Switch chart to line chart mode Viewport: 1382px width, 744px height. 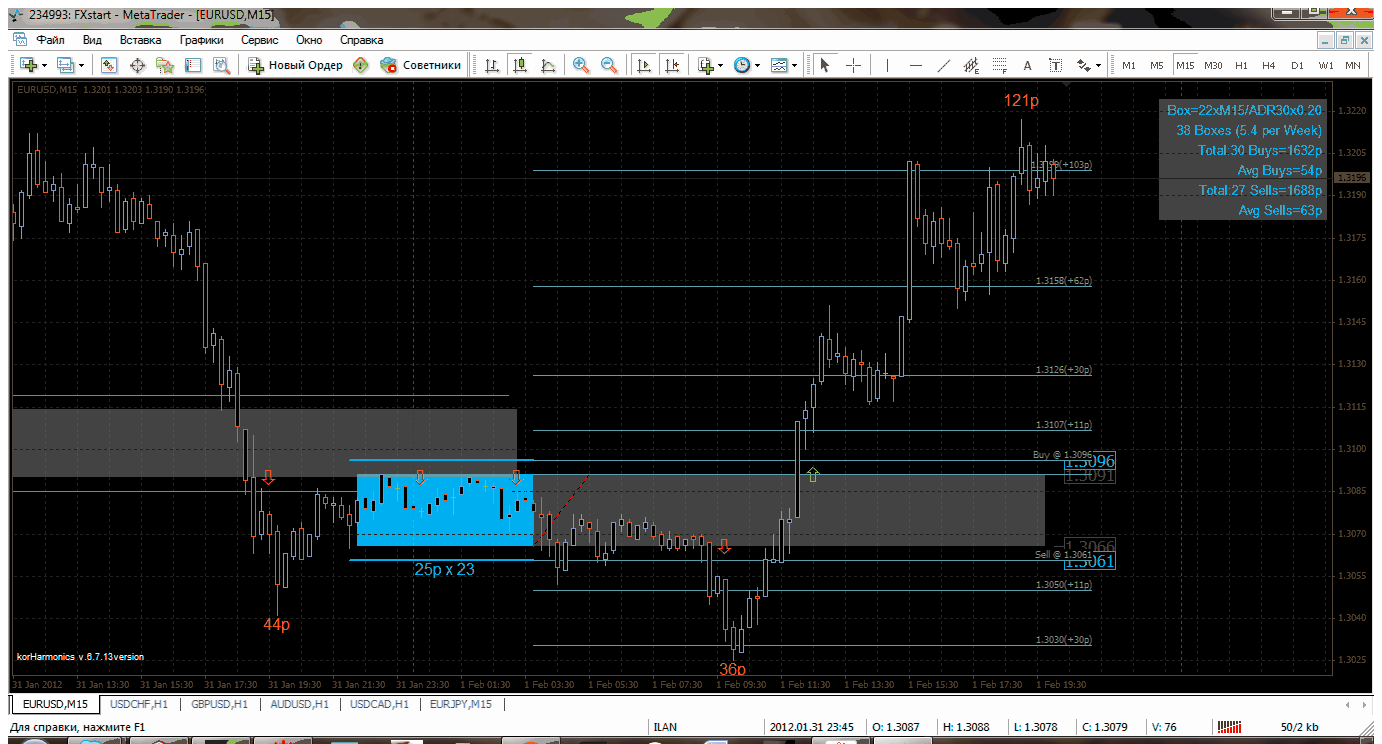(x=548, y=65)
